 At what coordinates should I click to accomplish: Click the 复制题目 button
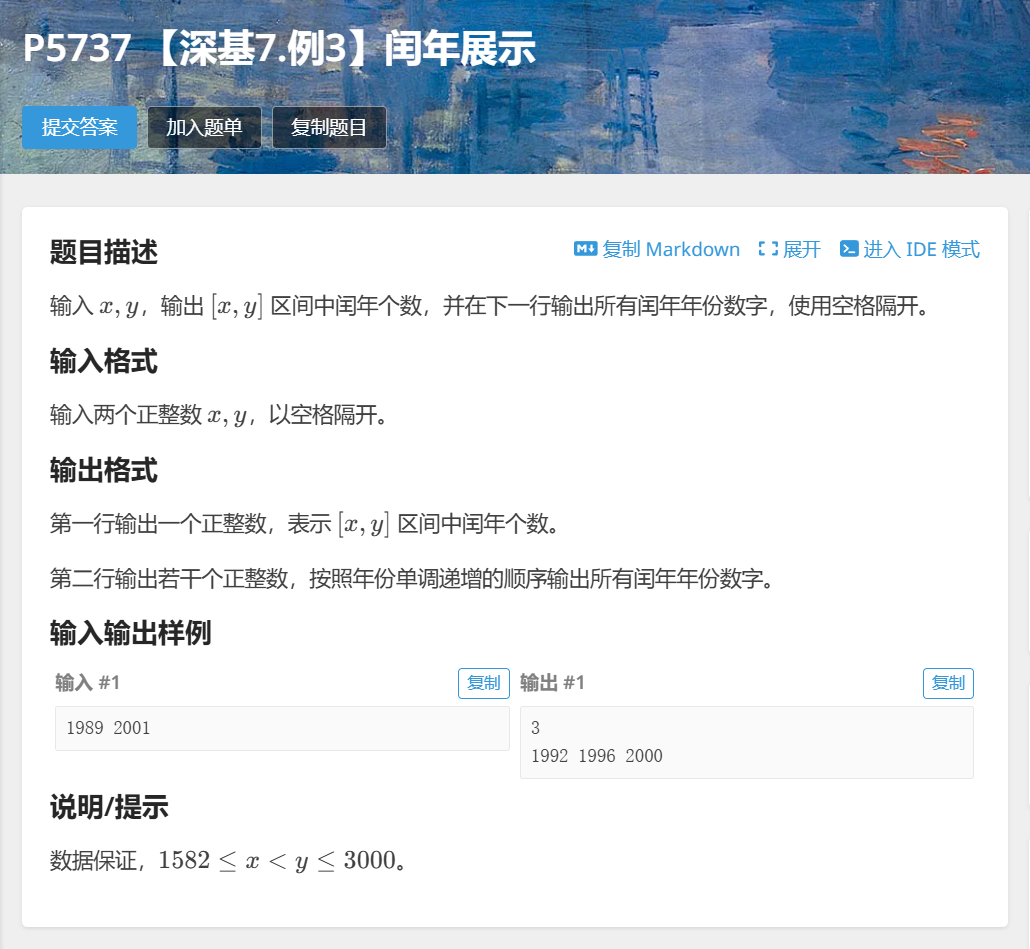point(329,128)
